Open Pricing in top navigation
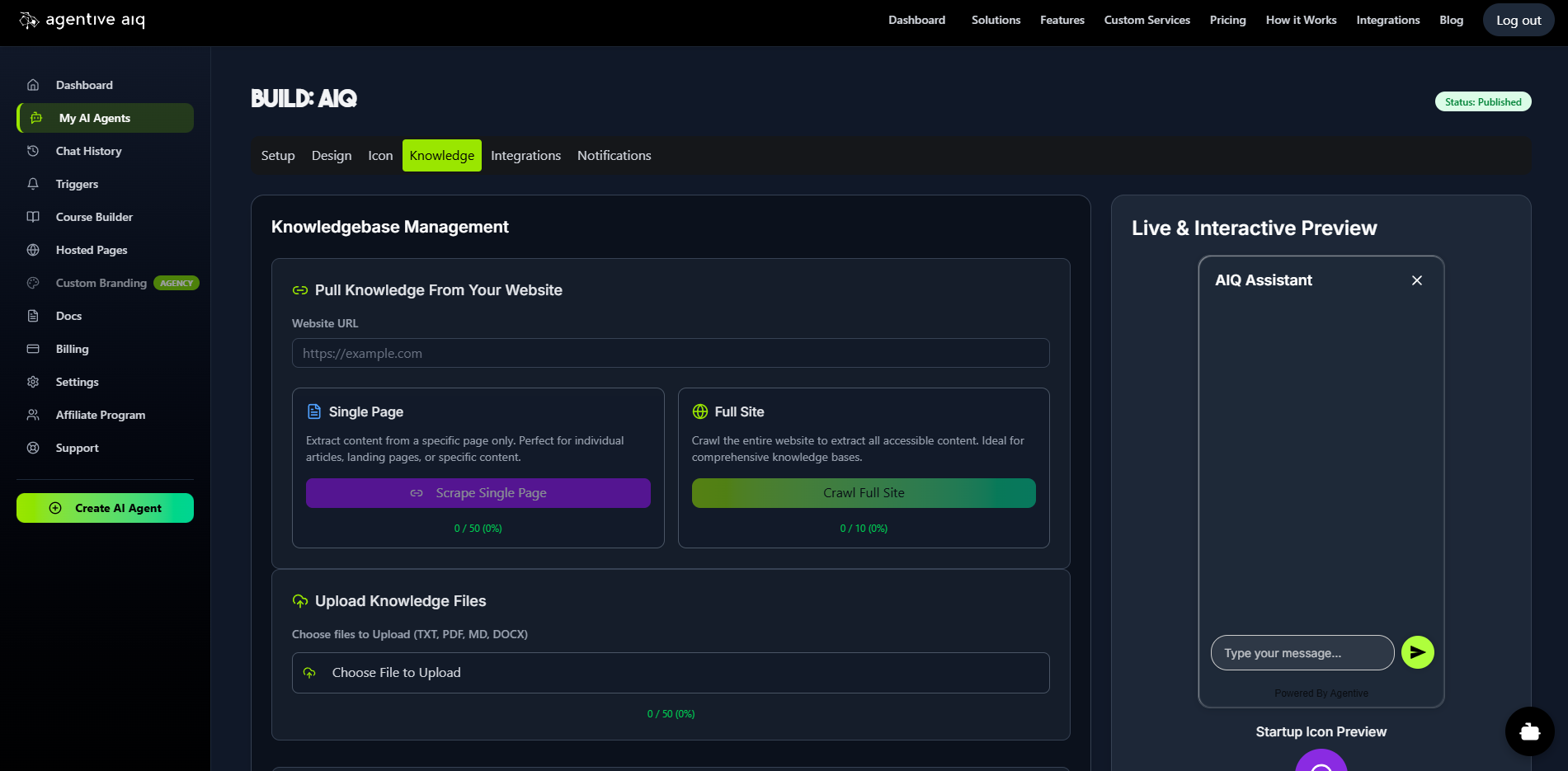 click(1228, 20)
